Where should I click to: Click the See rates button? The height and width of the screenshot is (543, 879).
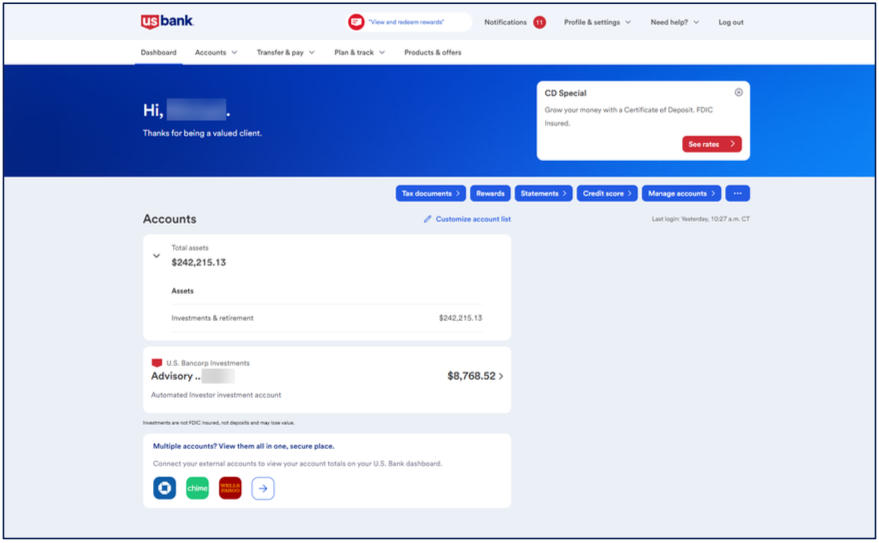[711, 144]
